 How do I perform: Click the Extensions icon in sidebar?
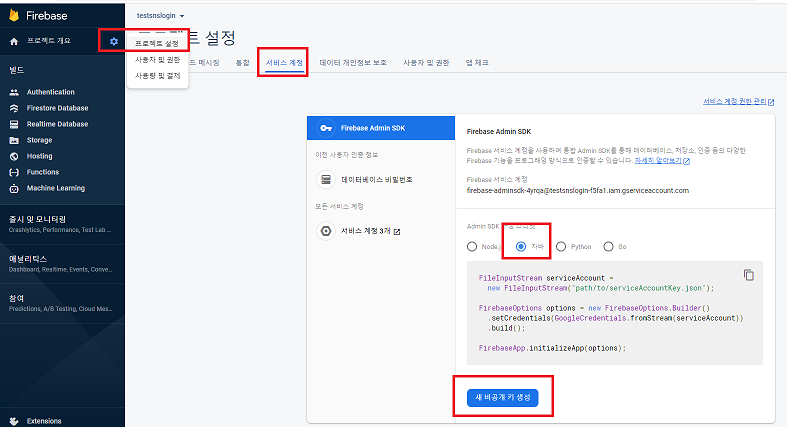click(x=14, y=421)
